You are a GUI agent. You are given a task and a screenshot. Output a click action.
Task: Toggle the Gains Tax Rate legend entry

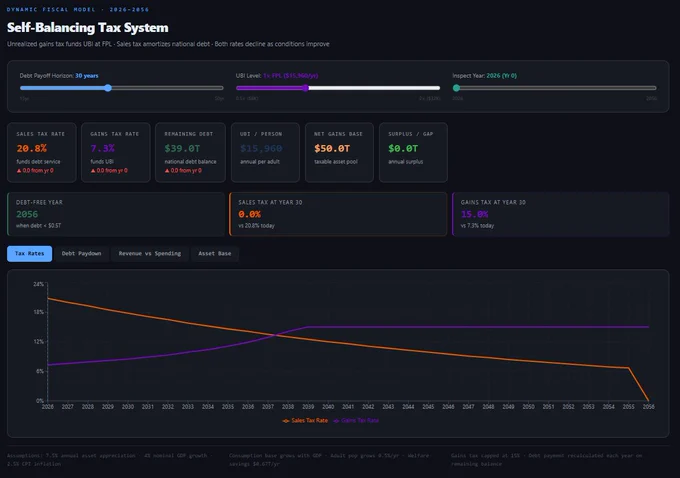click(x=356, y=420)
